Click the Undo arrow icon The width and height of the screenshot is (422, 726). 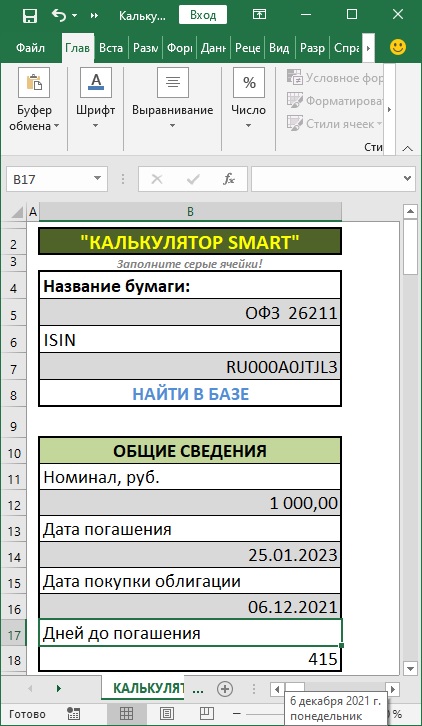point(59,15)
